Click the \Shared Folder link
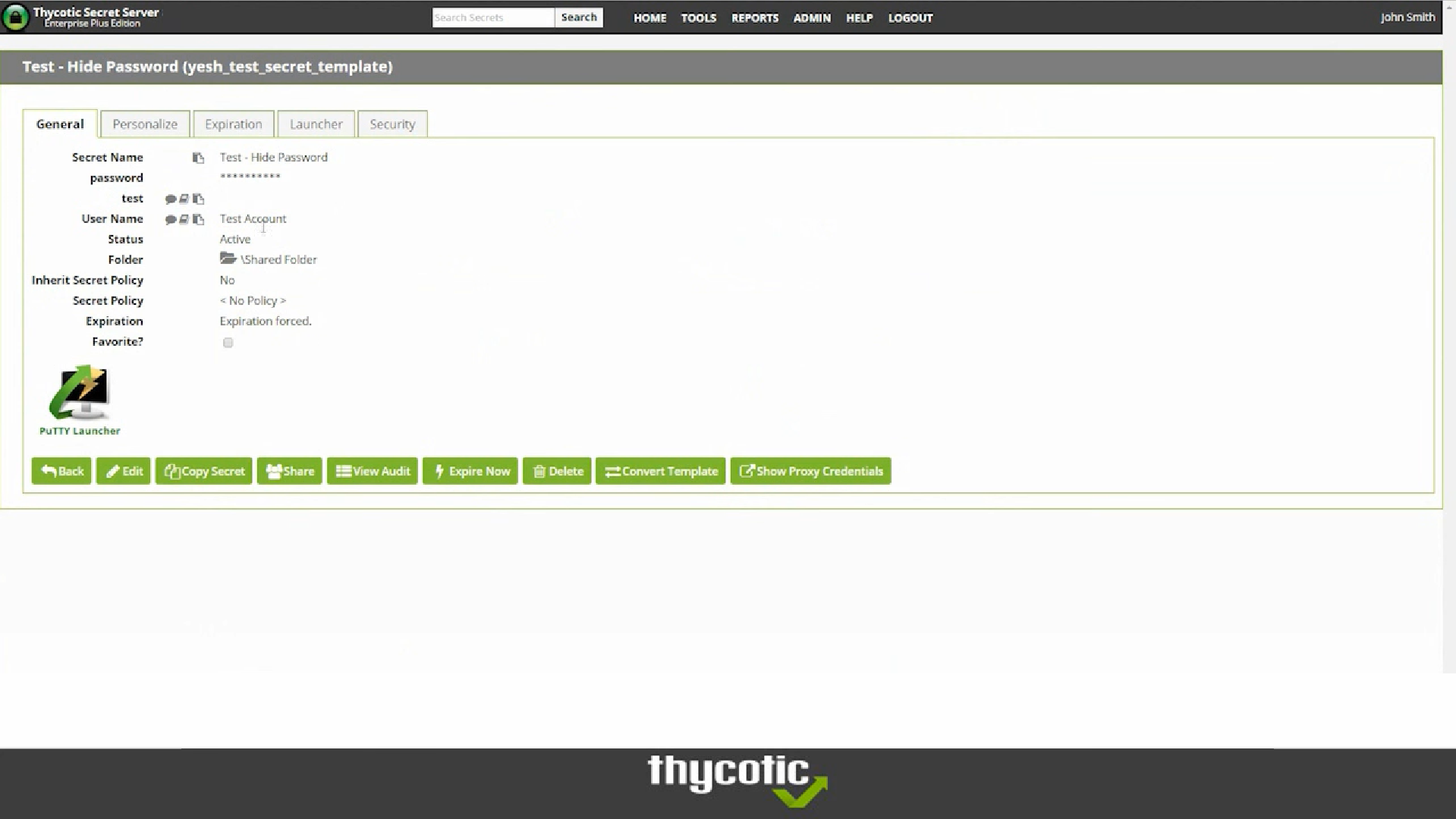The image size is (1456, 819). point(278,259)
